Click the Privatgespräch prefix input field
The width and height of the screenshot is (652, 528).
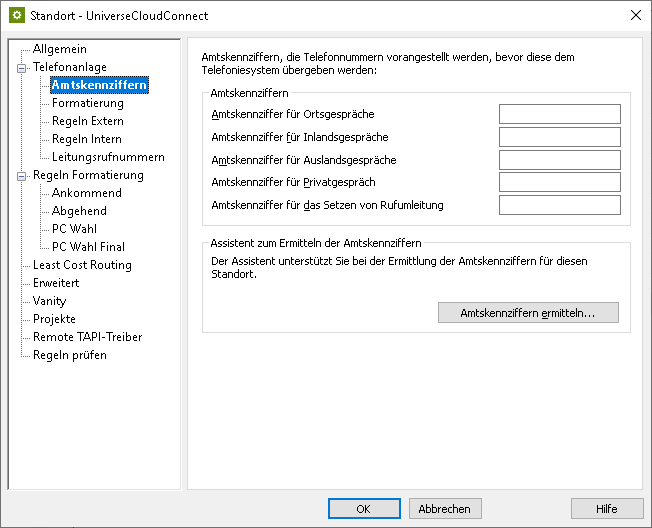tap(559, 182)
